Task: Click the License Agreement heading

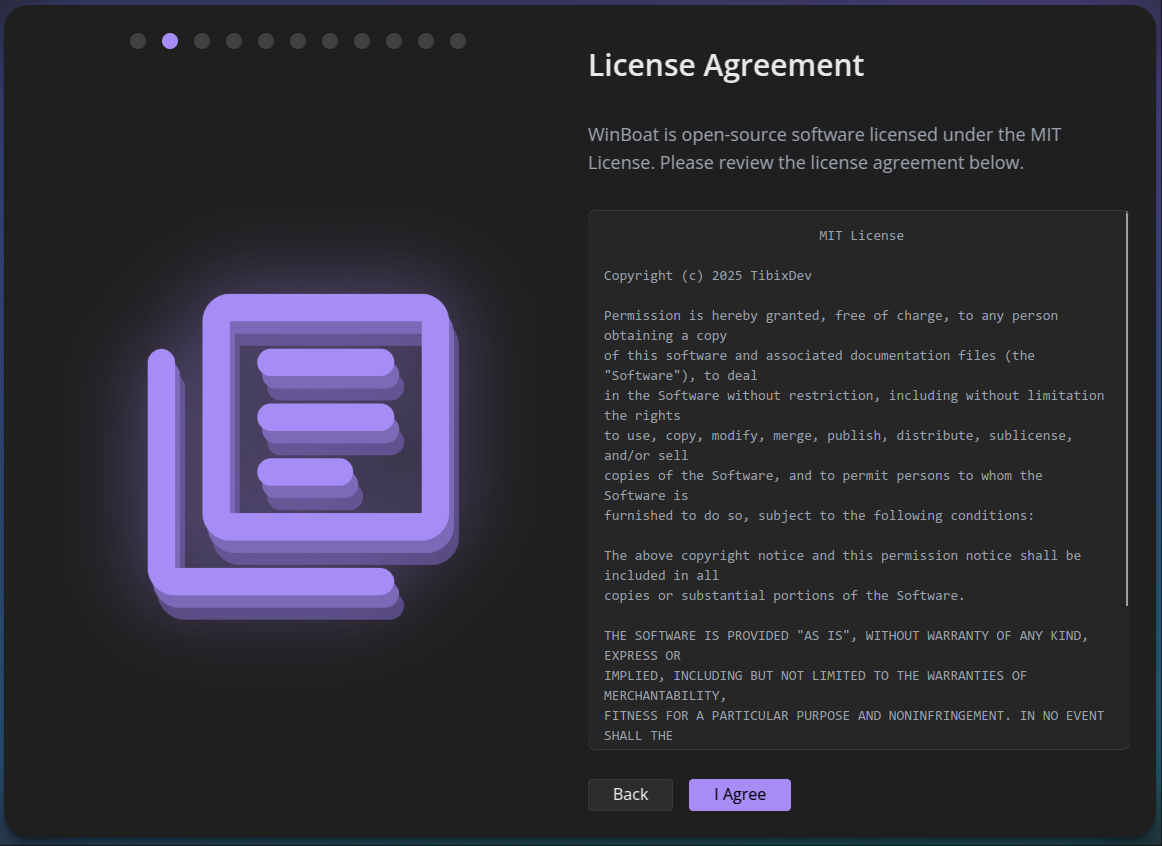Action: [x=726, y=65]
